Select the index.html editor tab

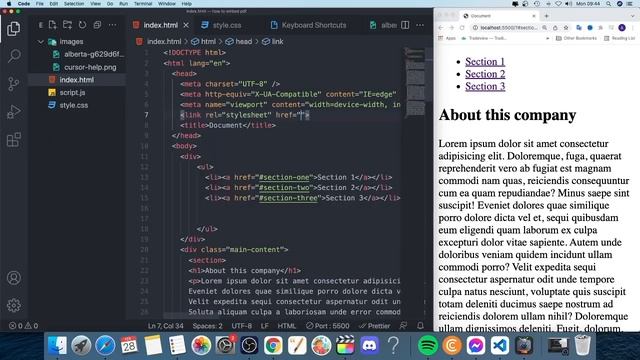click(x=160, y=25)
